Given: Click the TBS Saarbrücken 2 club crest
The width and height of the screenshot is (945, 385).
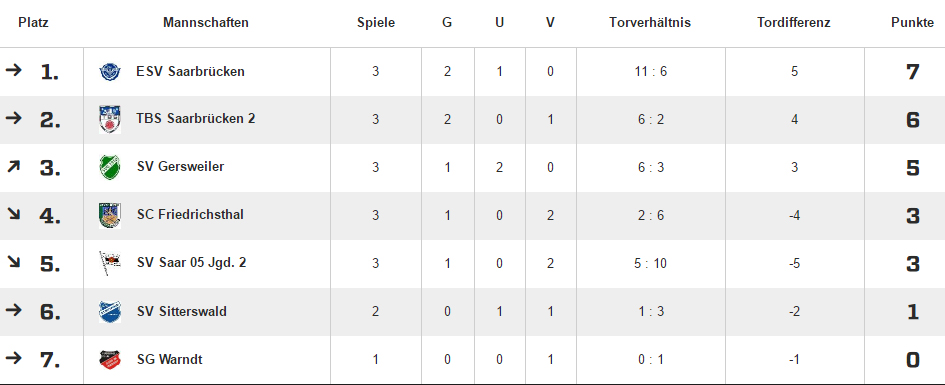Looking at the screenshot, I should pyautogui.click(x=110, y=119).
